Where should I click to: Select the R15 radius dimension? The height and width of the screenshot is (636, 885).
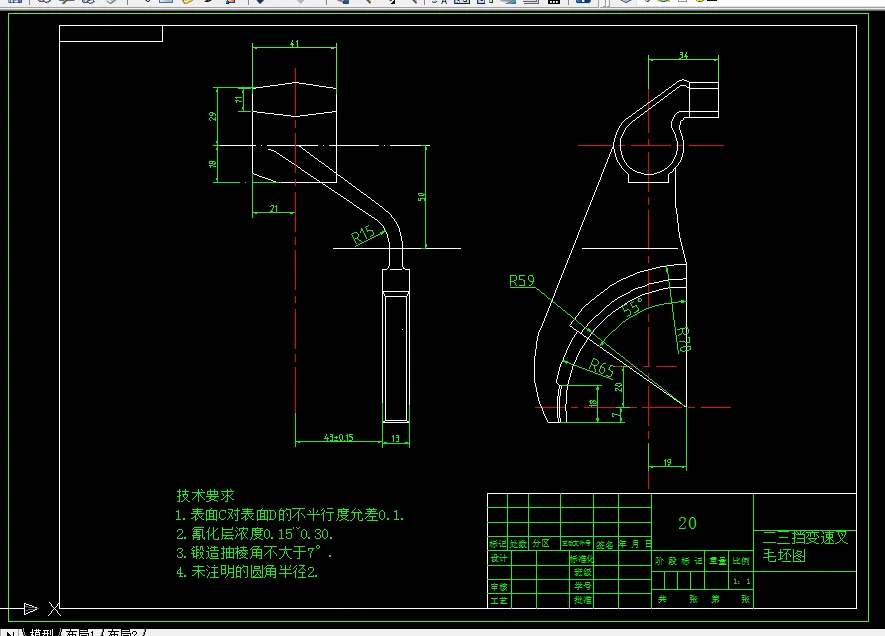[363, 234]
